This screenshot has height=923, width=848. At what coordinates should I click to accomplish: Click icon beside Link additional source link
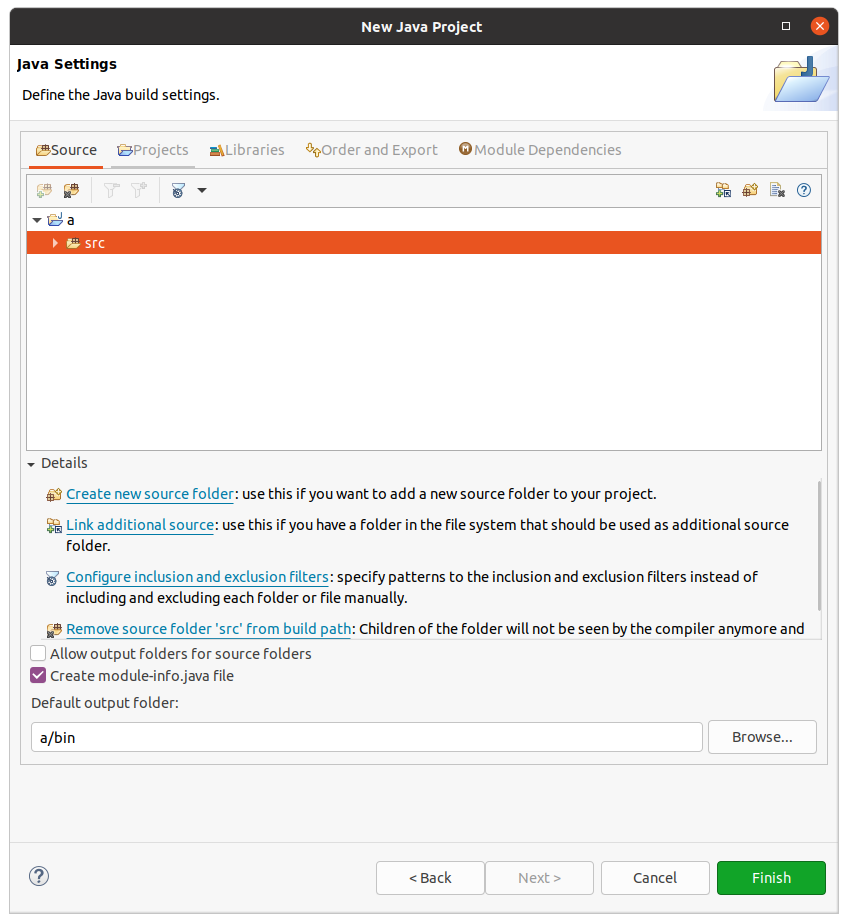pos(54,526)
